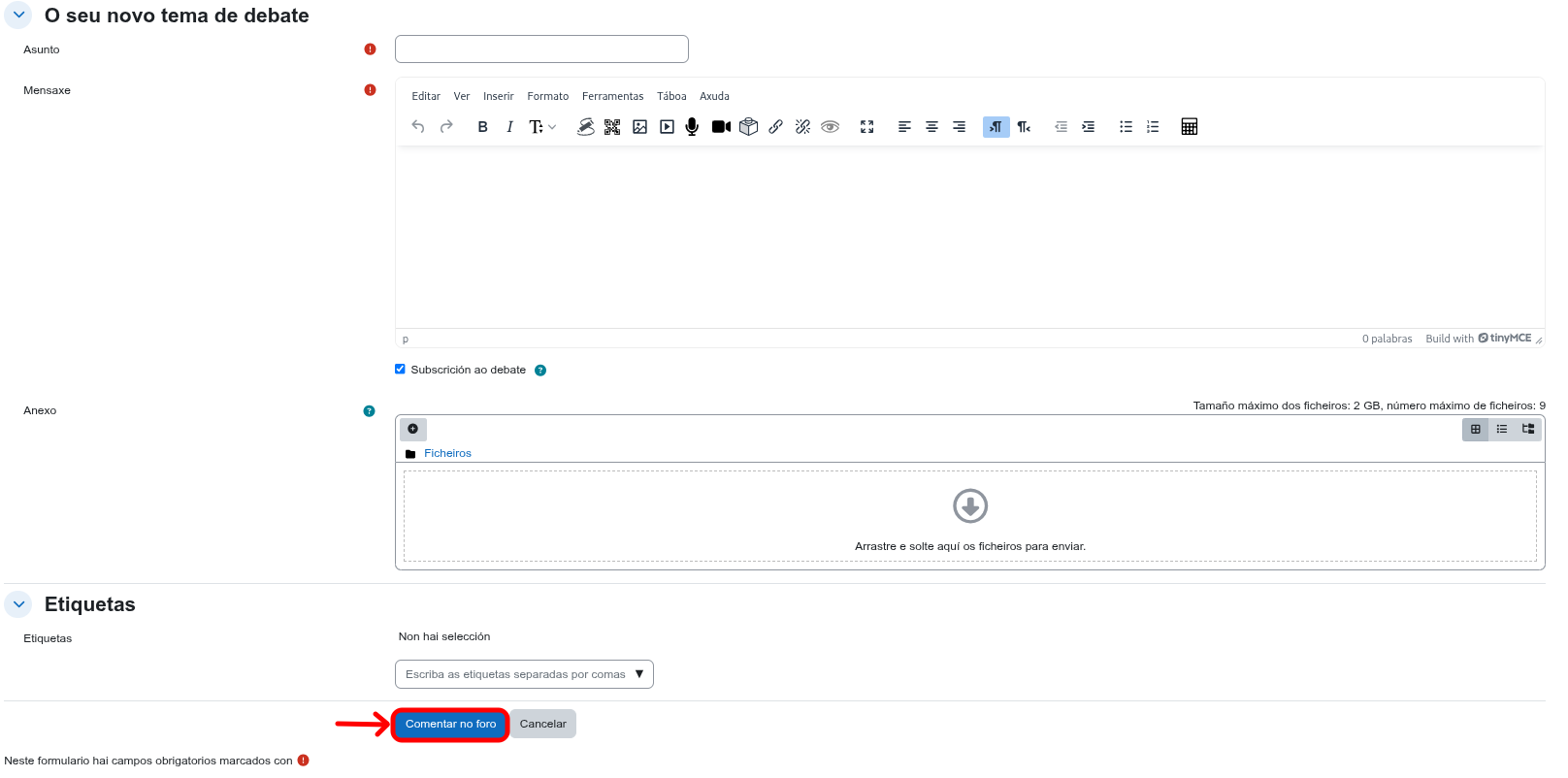Open the Inserir menu
1568x778 pixels.
pyautogui.click(x=499, y=96)
